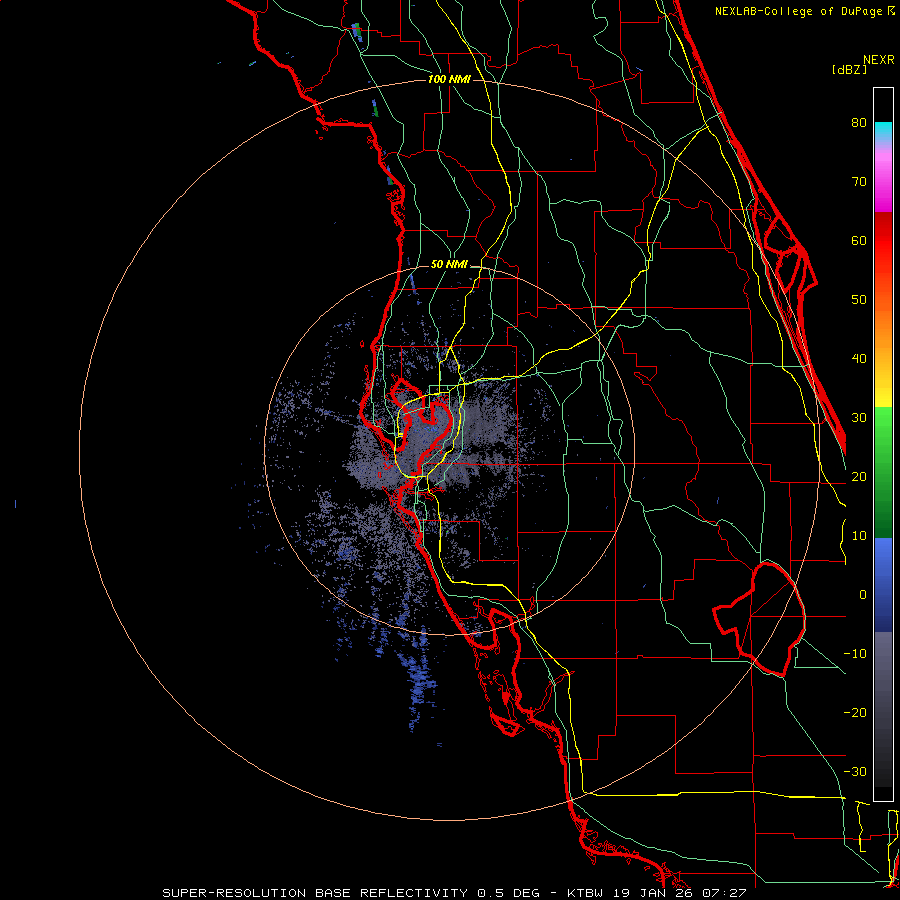Click the '19 JAN 26' date in the caption

coord(654,893)
